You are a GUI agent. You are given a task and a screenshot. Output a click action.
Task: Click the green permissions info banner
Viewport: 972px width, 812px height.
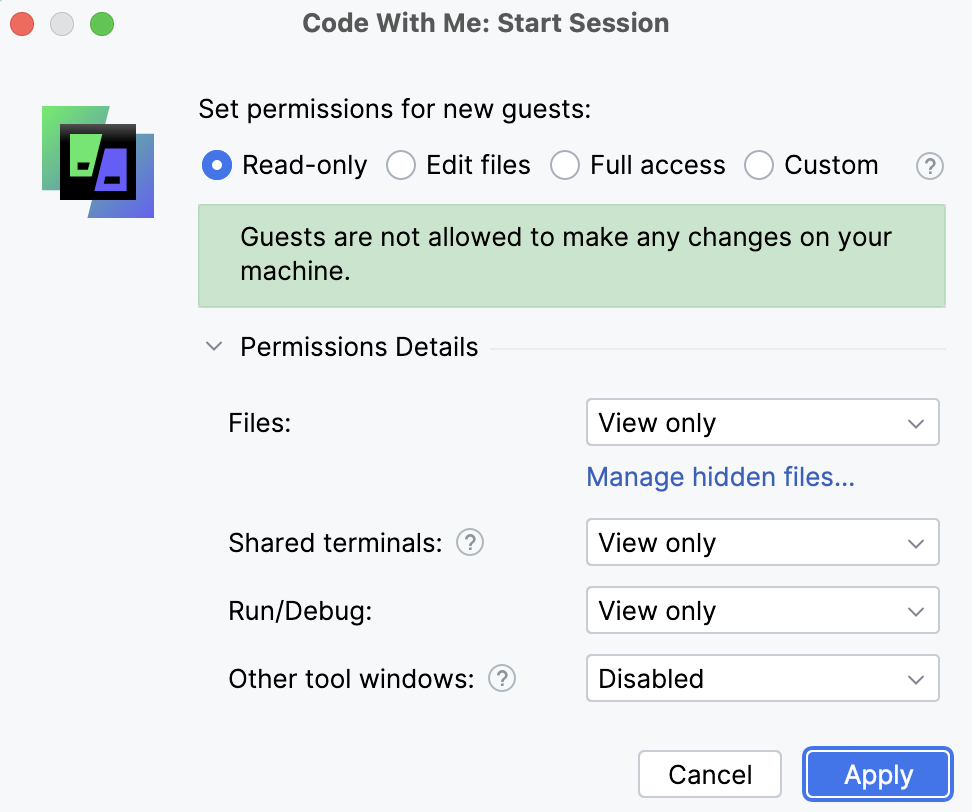pos(571,255)
